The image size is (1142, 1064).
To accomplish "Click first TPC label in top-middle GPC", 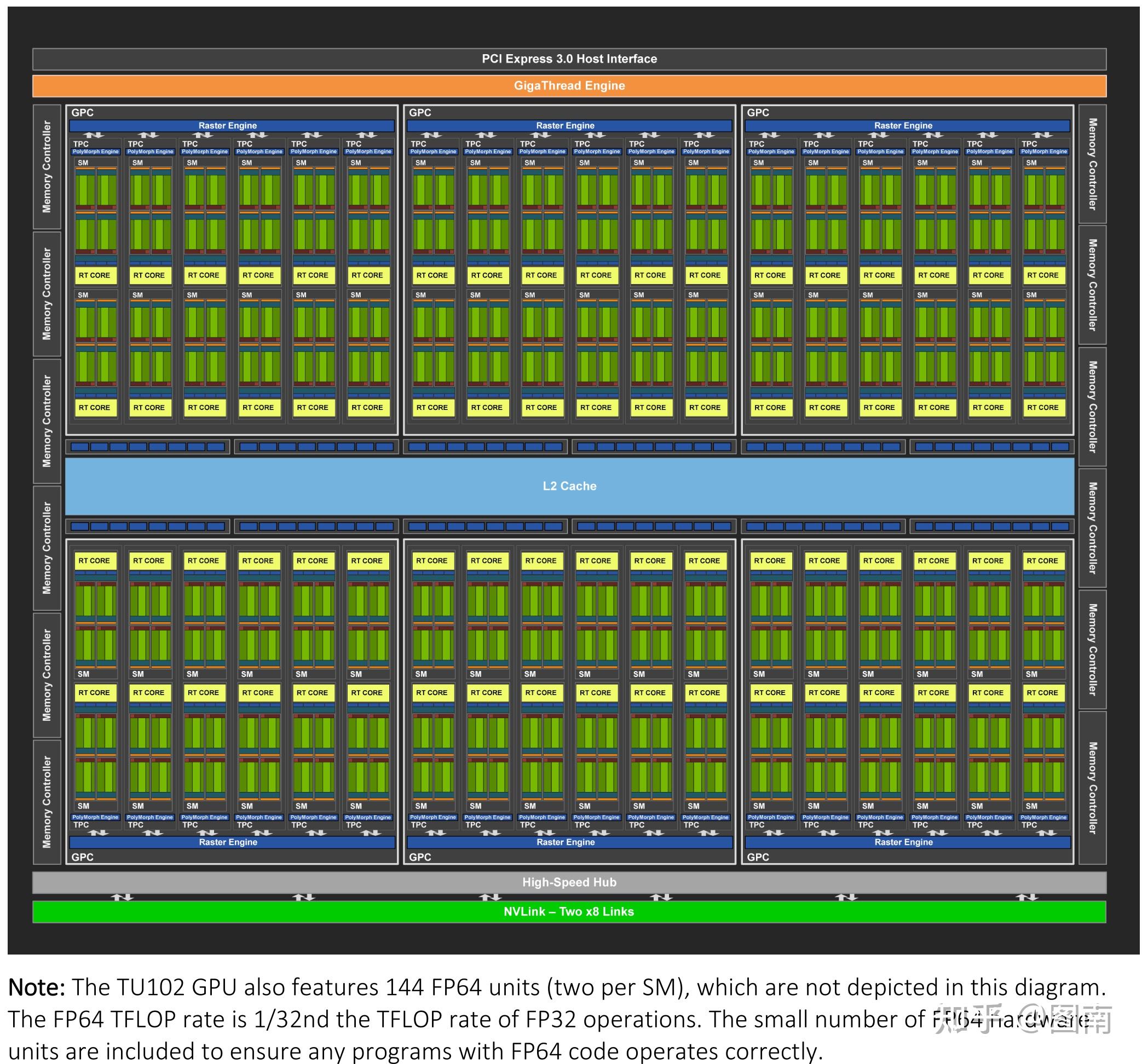I will click(418, 144).
